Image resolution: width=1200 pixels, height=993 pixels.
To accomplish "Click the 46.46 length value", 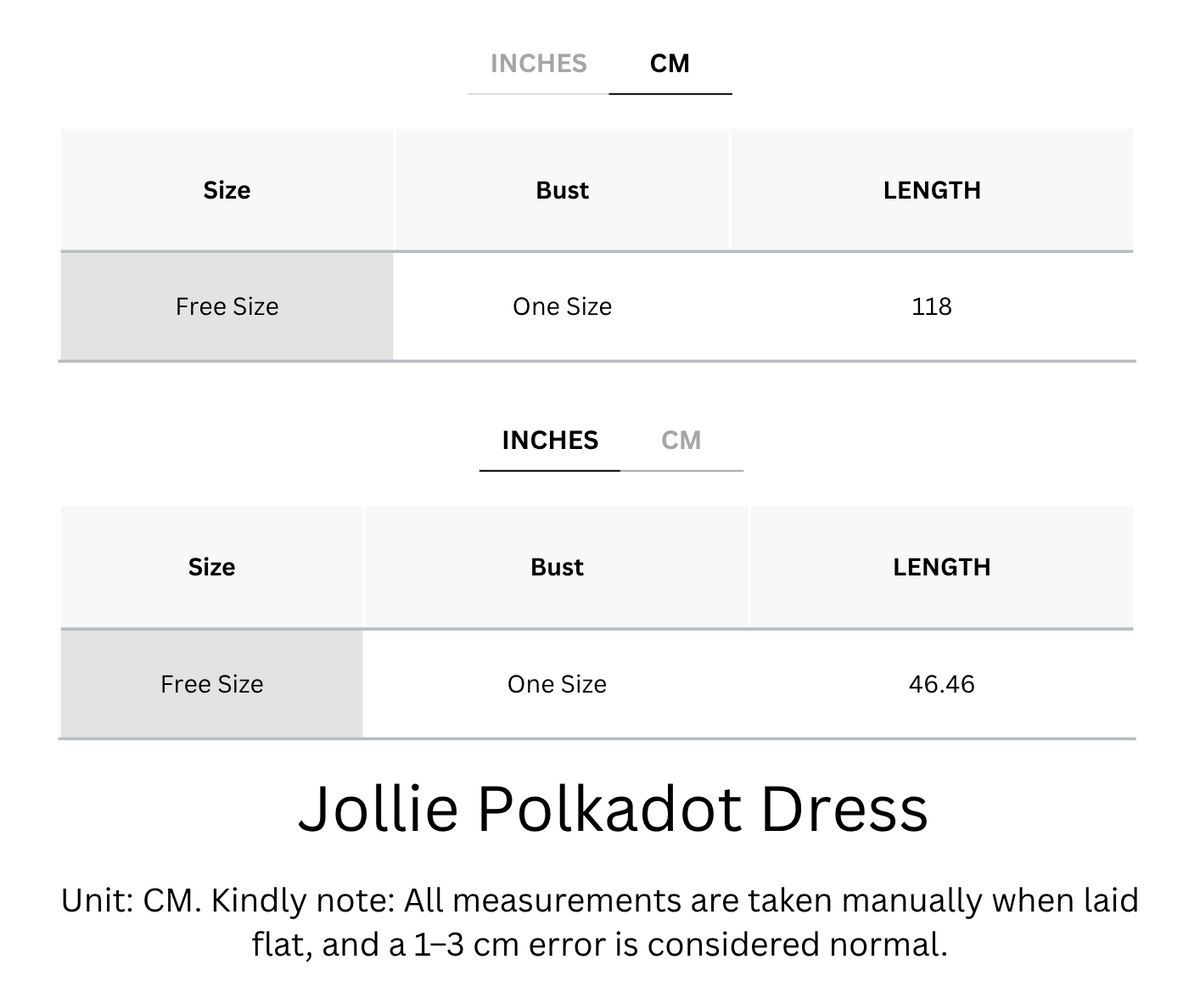I will [x=942, y=684].
